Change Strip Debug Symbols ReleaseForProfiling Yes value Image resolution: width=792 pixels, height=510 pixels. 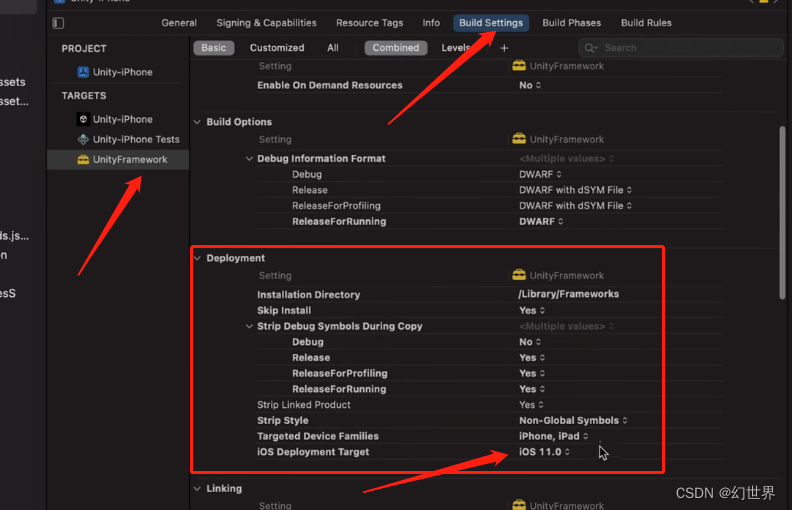point(532,373)
